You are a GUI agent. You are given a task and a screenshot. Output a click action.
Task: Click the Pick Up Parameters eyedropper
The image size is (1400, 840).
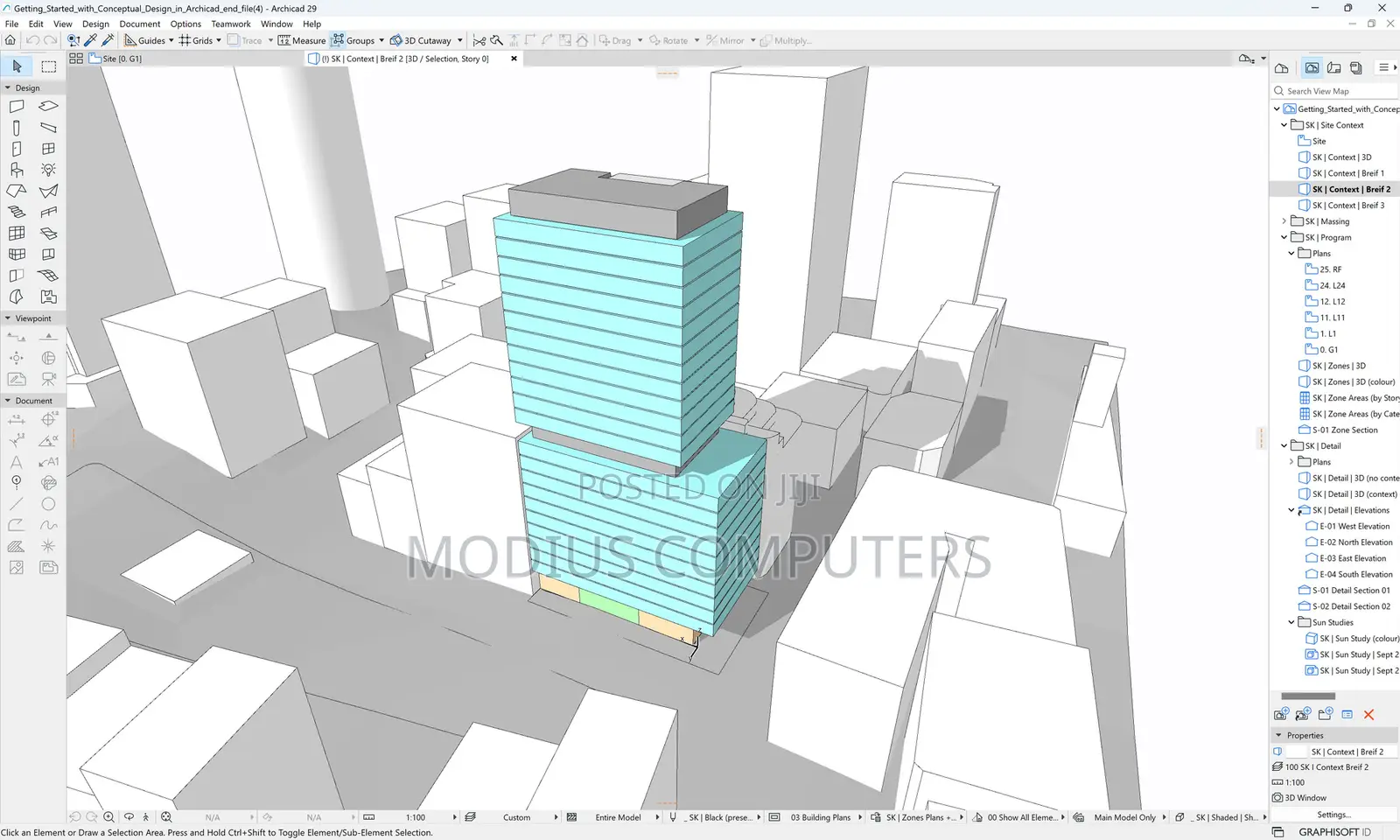click(91, 40)
